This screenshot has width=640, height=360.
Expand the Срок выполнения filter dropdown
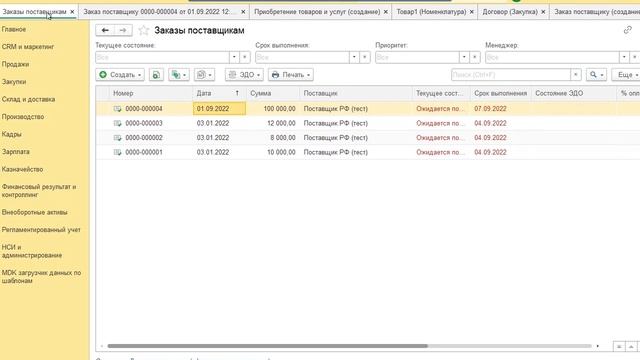pos(354,57)
